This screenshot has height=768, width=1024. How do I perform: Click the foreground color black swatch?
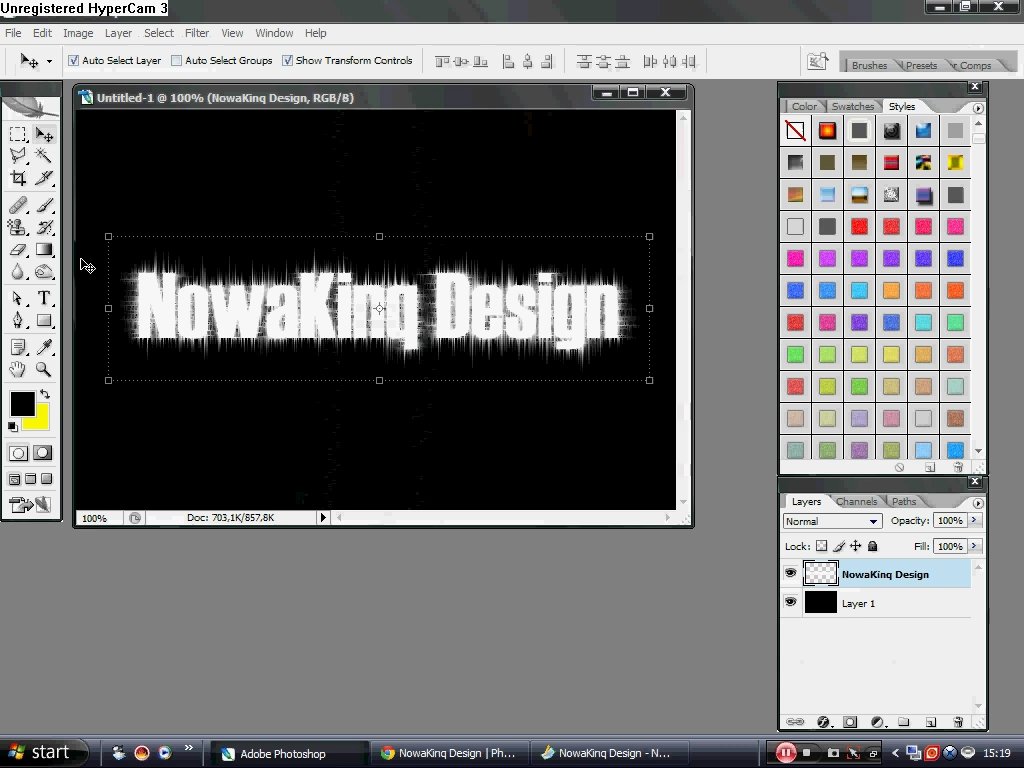(x=21, y=404)
